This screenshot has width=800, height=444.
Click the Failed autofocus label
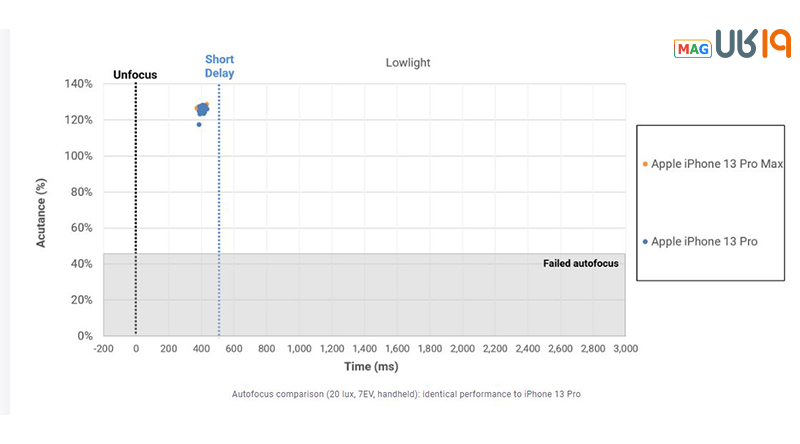(x=581, y=264)
